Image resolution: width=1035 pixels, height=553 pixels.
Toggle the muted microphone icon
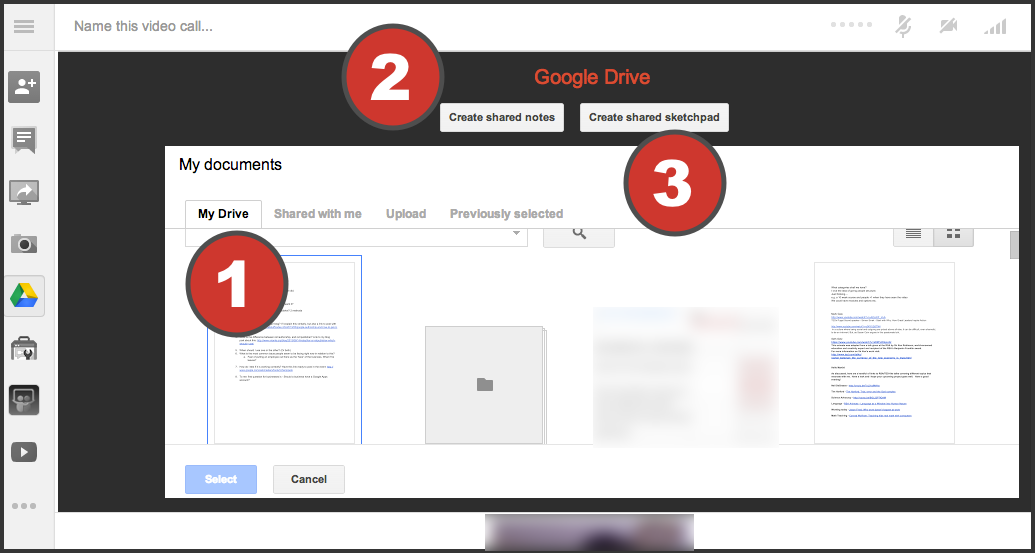904,26
